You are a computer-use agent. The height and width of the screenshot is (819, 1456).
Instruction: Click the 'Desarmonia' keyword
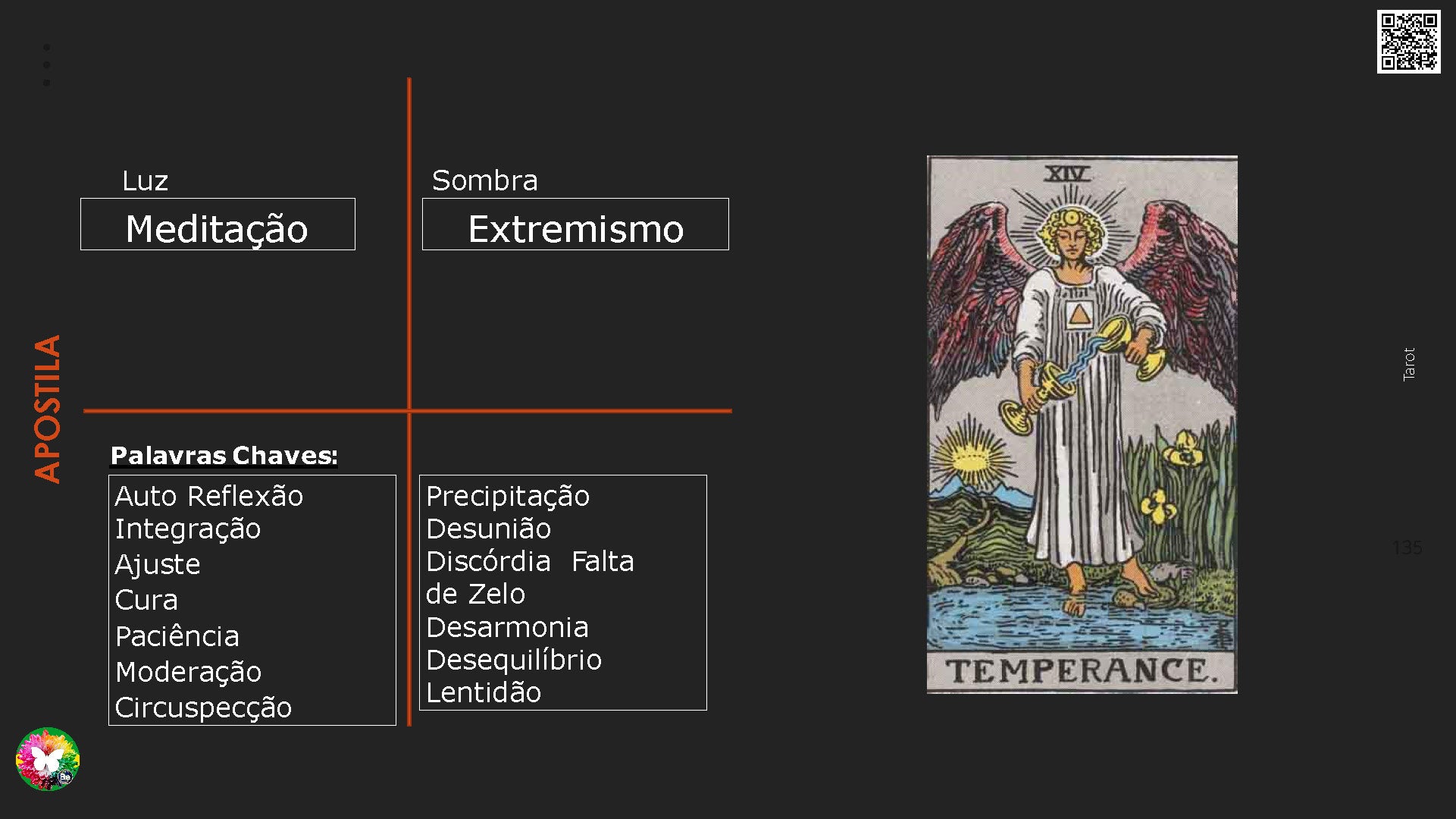[507, 627]
